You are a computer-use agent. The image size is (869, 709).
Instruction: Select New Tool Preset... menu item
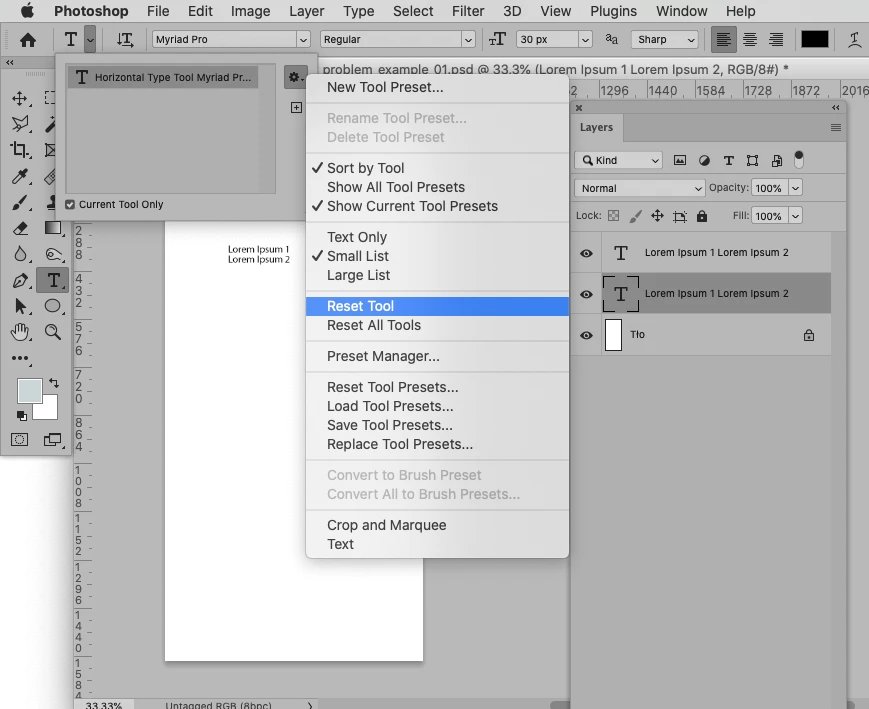(437, 88)
